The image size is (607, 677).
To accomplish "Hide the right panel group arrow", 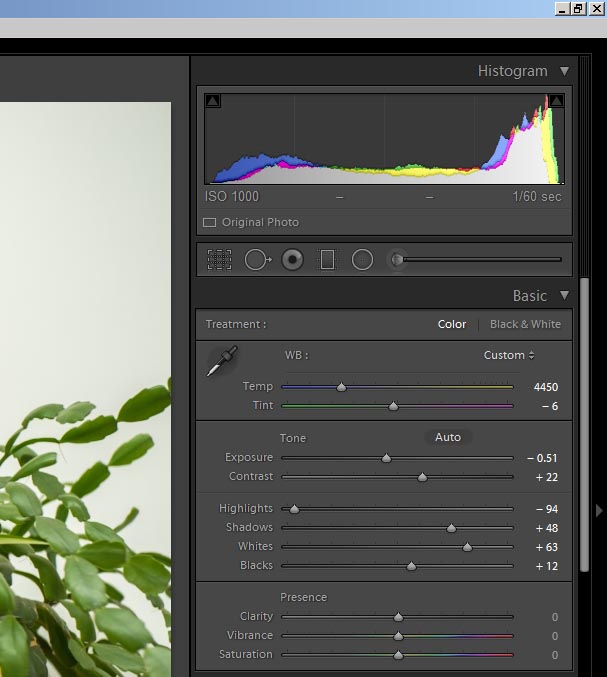I will tap(599, 511).
